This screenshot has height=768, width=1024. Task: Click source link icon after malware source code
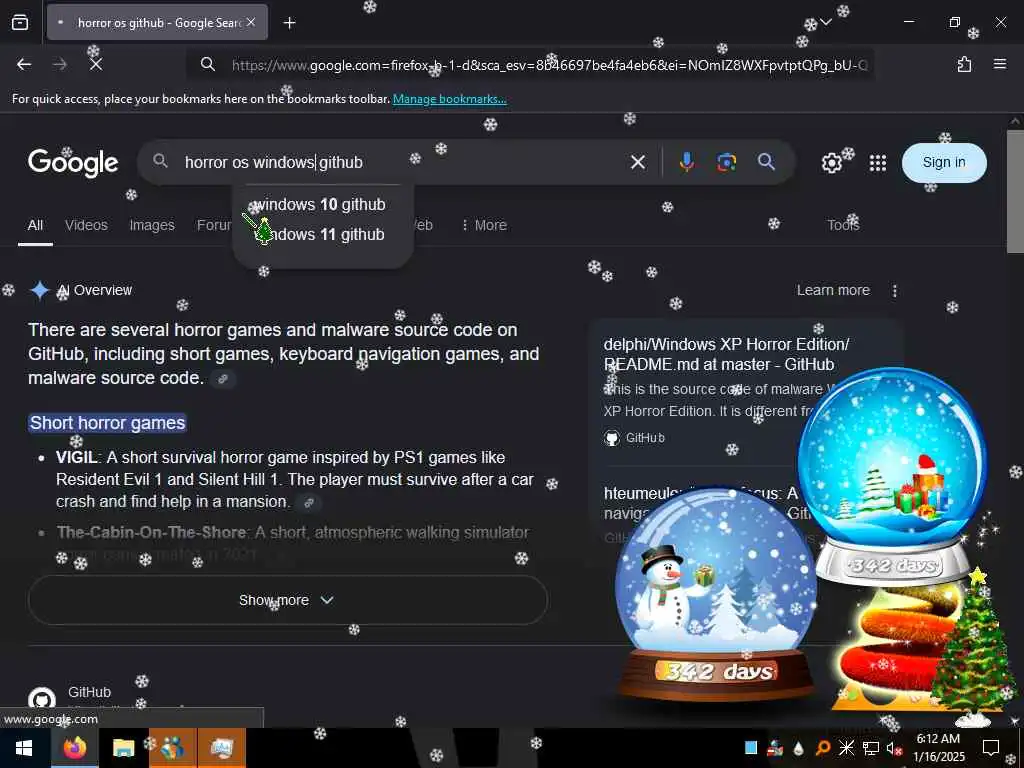[223, 379]
